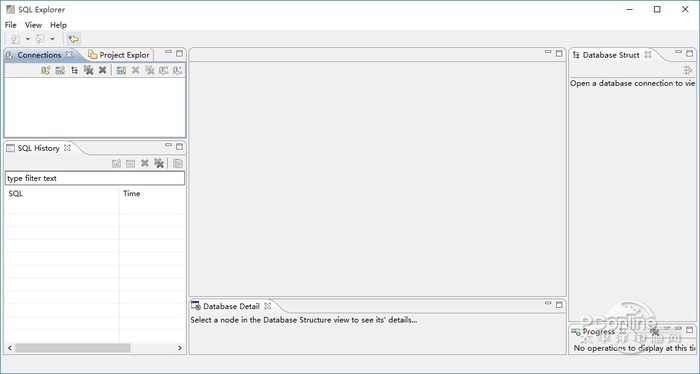Close the Connections tab
This screenshot has height=374, width=700.
tap(69, 54)
